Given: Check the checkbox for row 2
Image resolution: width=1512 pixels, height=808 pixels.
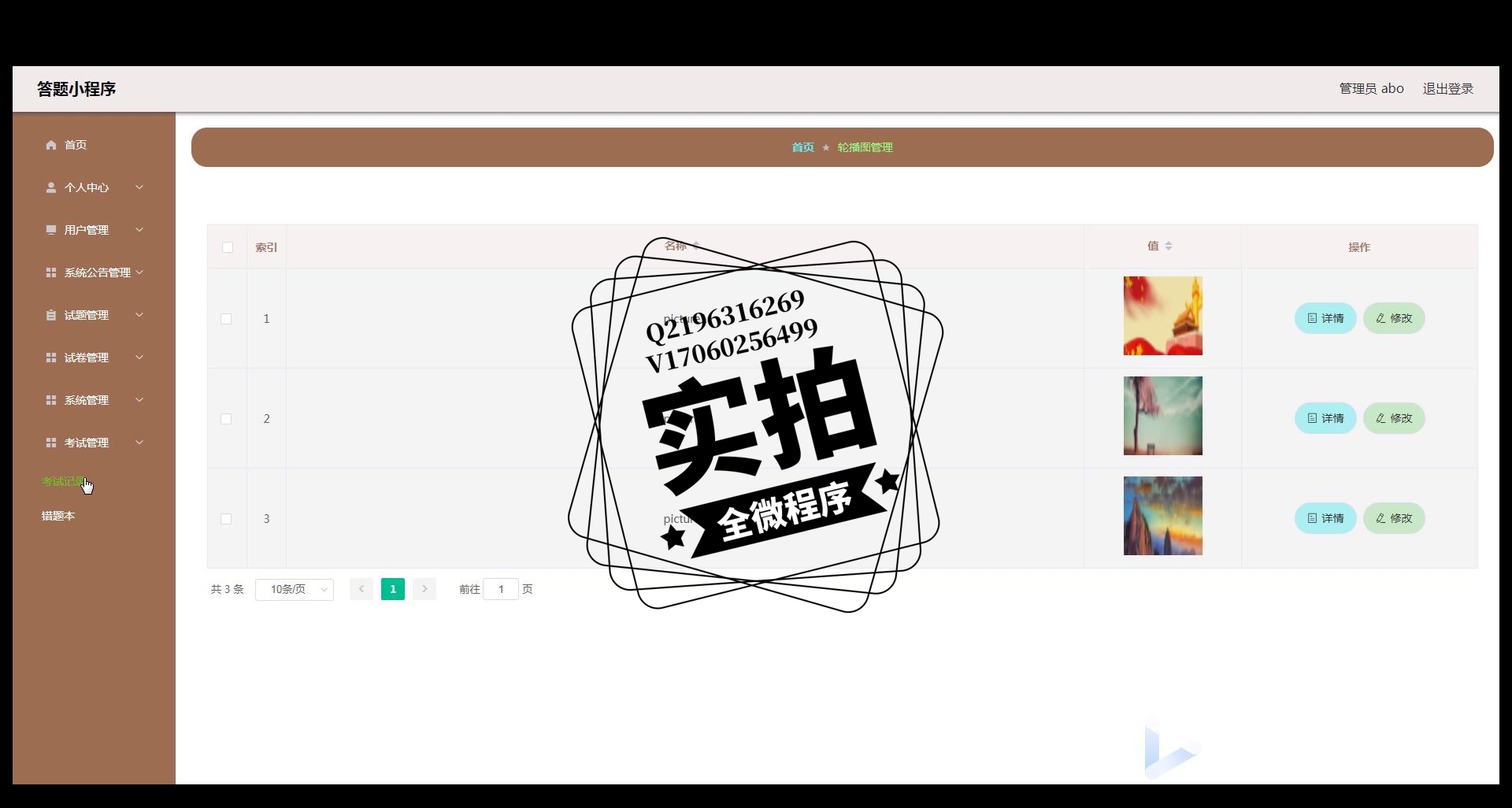Looking at the screenshot, I should (226, 419).
